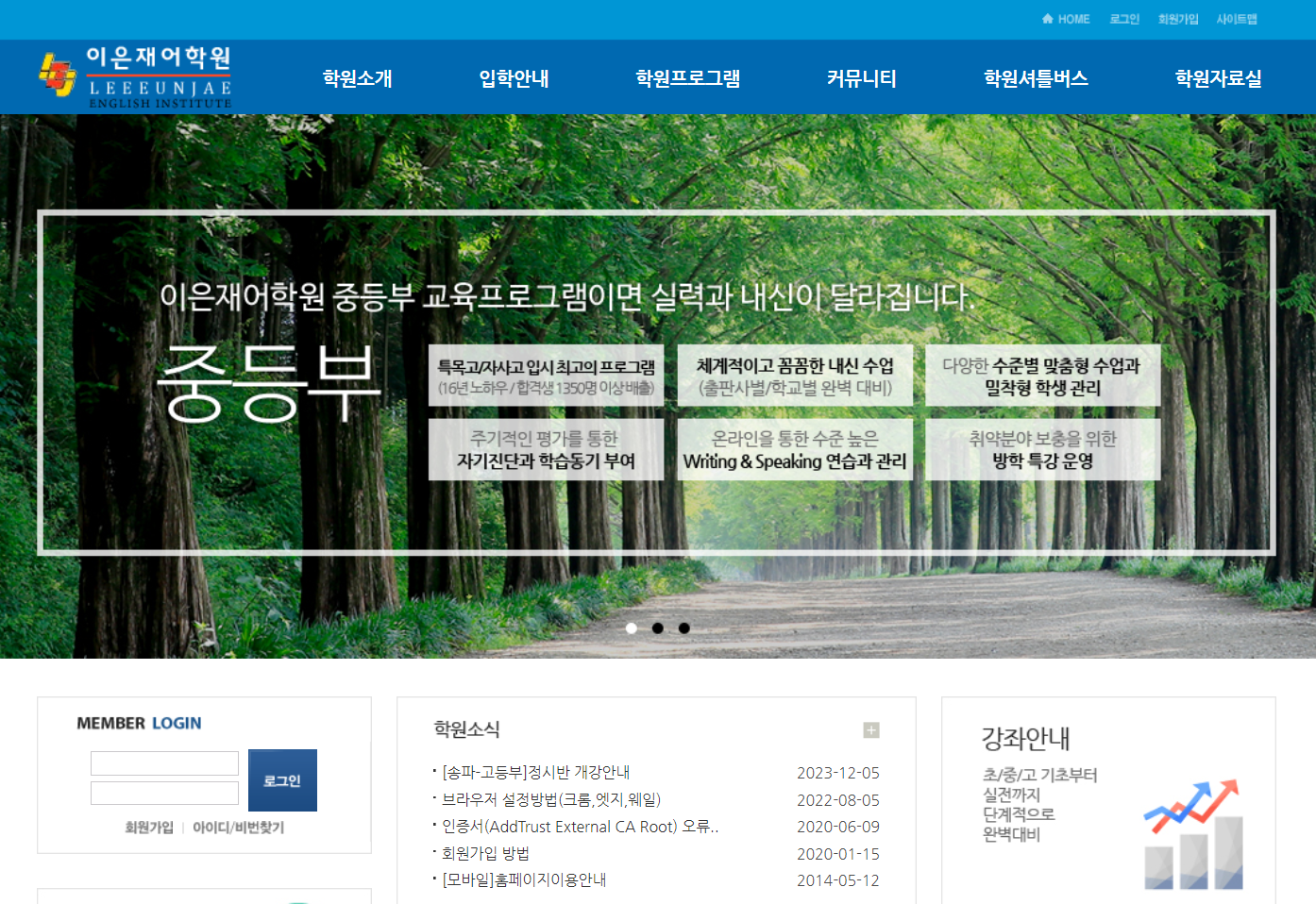Open the 학원프로그램 menu
Image resolution: width=1316 pixels, height=904 pixels.
coord(687,78)
